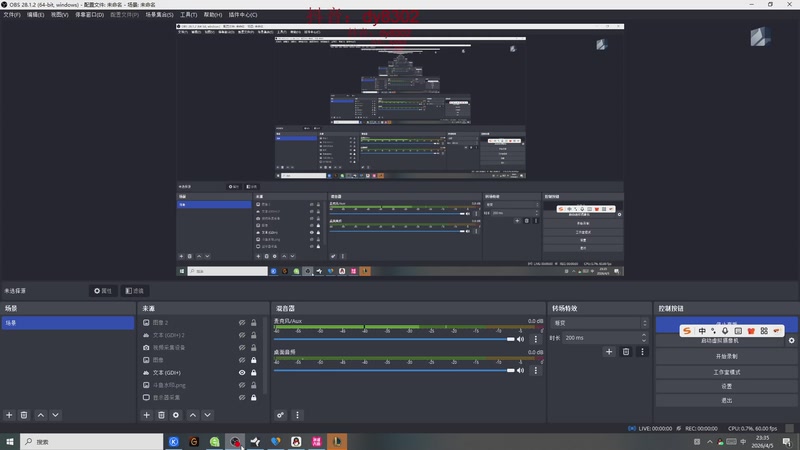The width and height of the screenshot is (800, 450).
Task: Open the 编辑(E) menu
Action: (35, 15)
